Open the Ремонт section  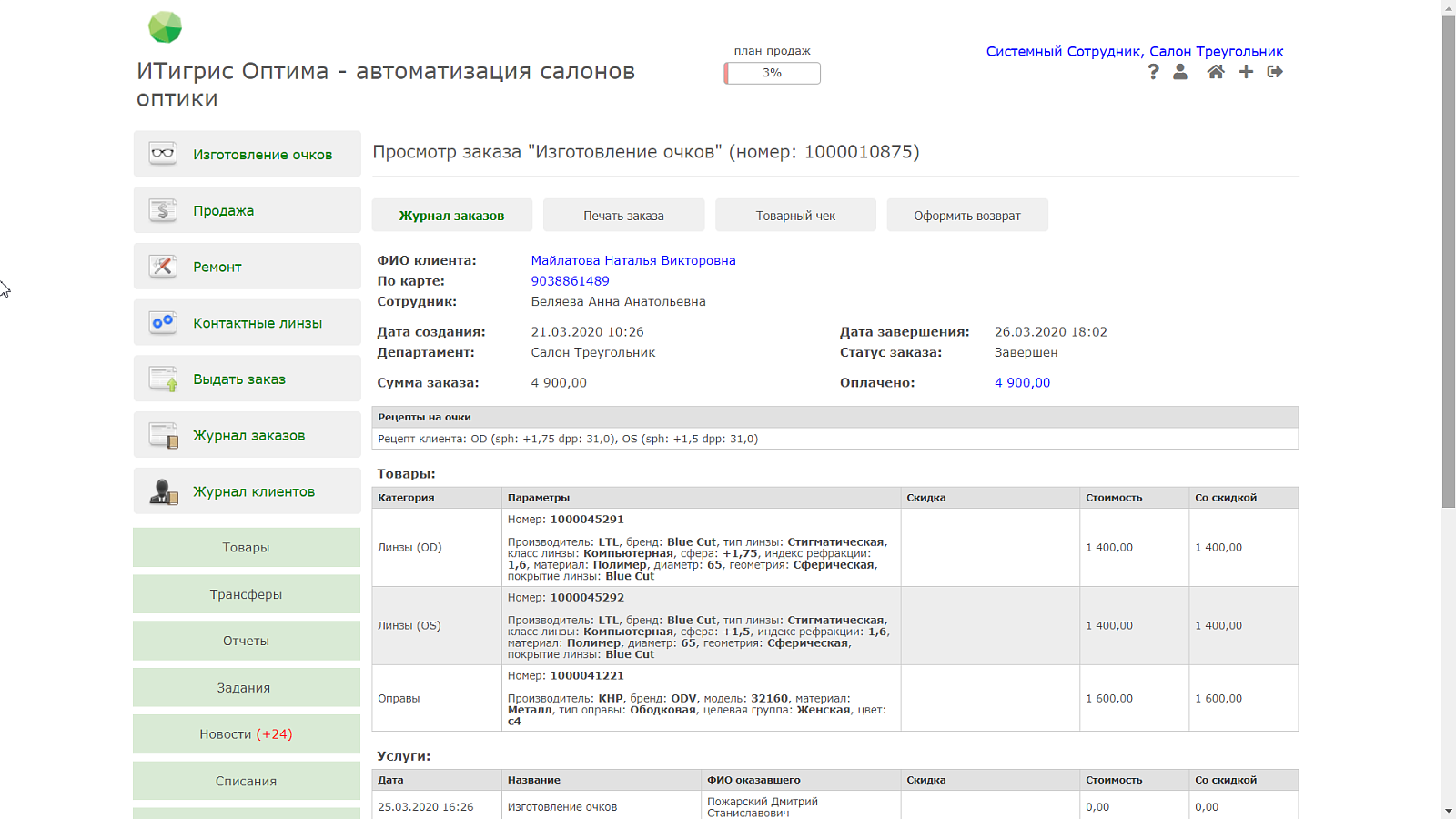[248, 267]
